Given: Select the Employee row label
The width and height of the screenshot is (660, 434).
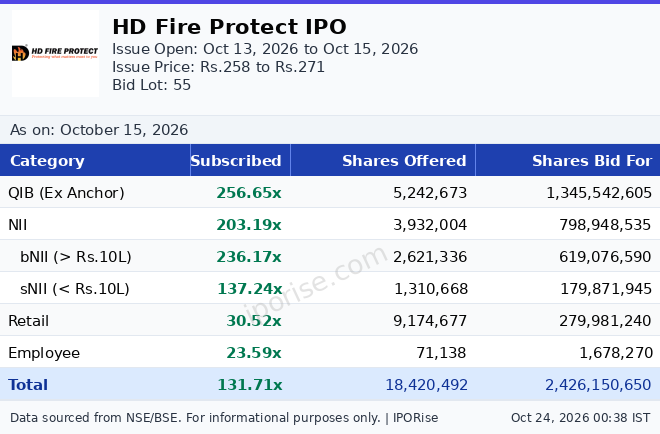Looking at the screenshot, I should [44, 353].
